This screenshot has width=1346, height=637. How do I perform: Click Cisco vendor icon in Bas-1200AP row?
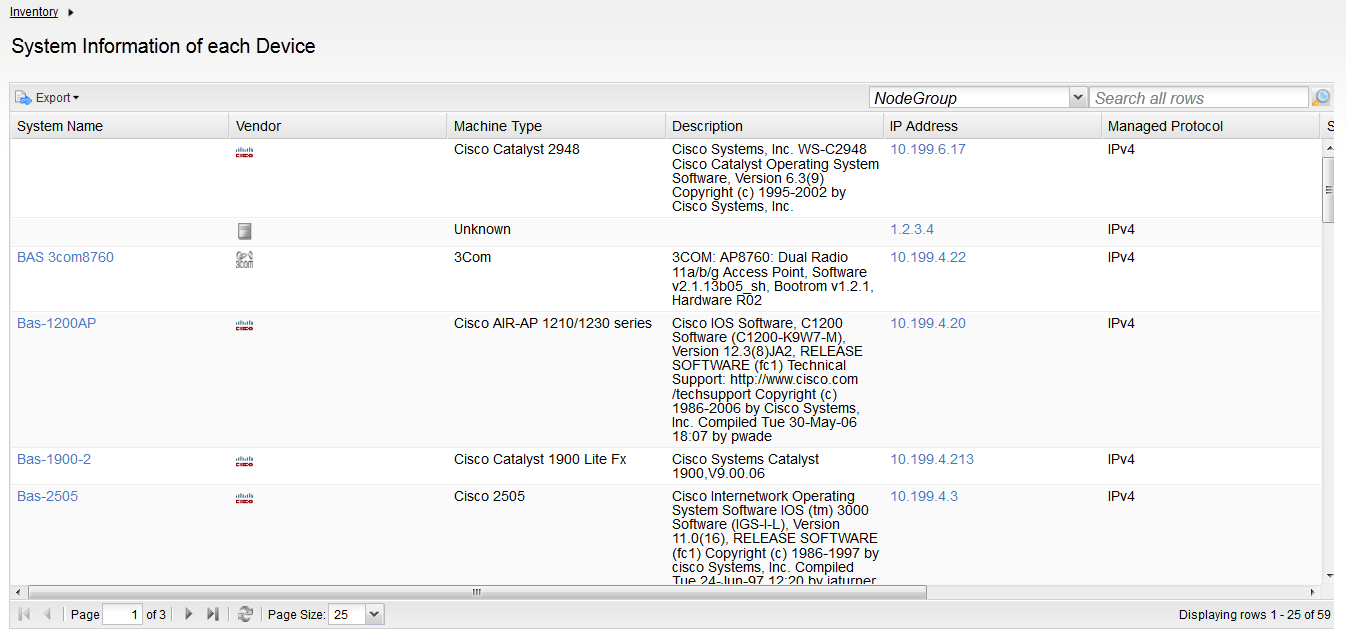point(245,325)
